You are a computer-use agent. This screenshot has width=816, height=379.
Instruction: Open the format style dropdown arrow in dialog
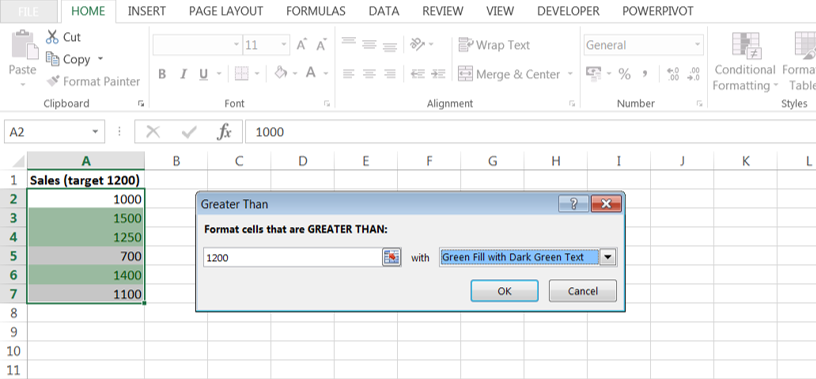click(608, 257)
